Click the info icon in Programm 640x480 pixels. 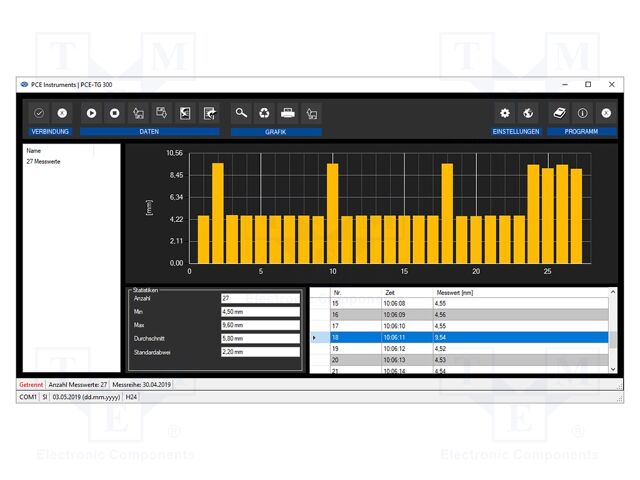point(582,114)
